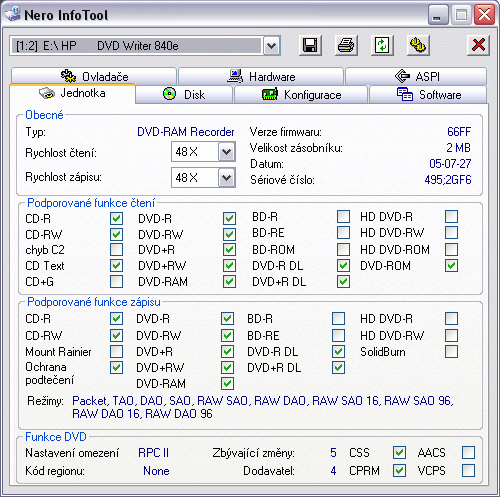Toggle CD-R checkbox in read functions
The image size is (500, 497).
coord(116,219)
